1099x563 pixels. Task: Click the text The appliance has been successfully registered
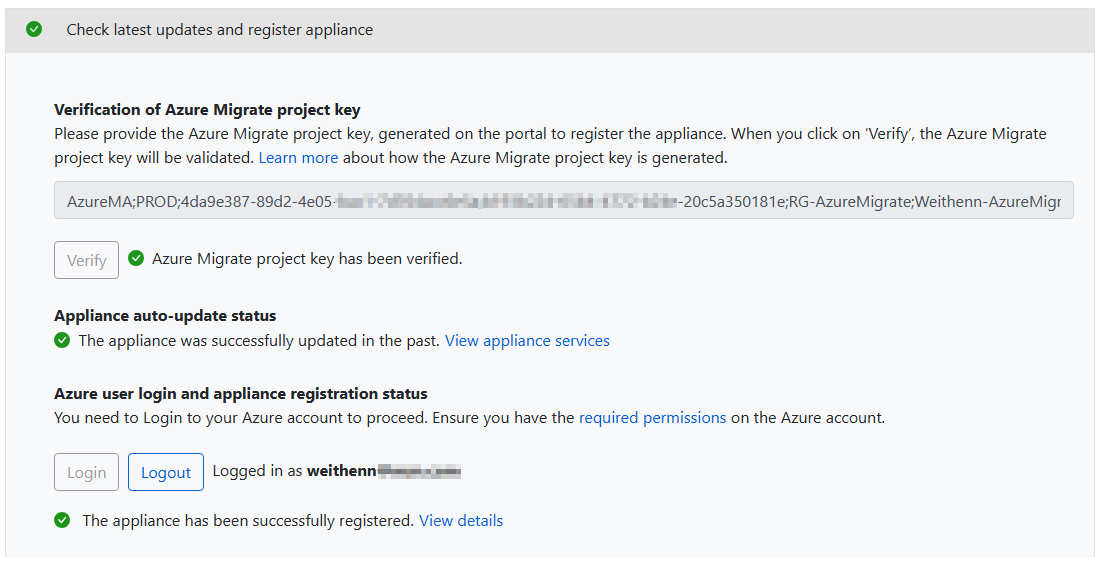pyautogui.click(x=248, y=521)
